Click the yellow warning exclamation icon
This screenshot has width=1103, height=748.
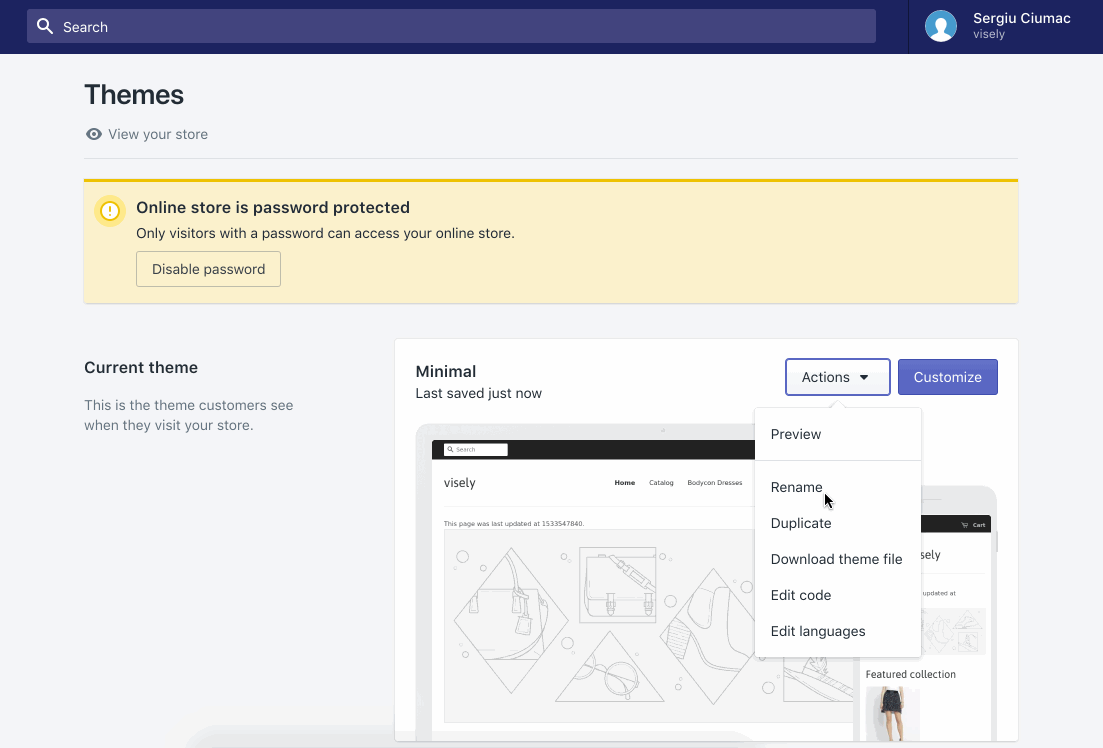coord(109,211)
